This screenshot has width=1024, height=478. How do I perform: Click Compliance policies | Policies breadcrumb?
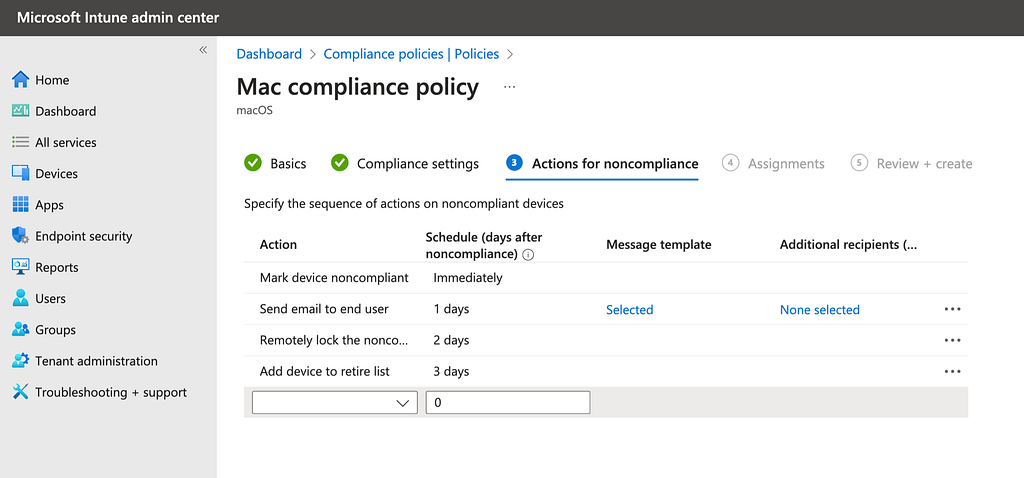pyautogui.click(x=411, y=54)
